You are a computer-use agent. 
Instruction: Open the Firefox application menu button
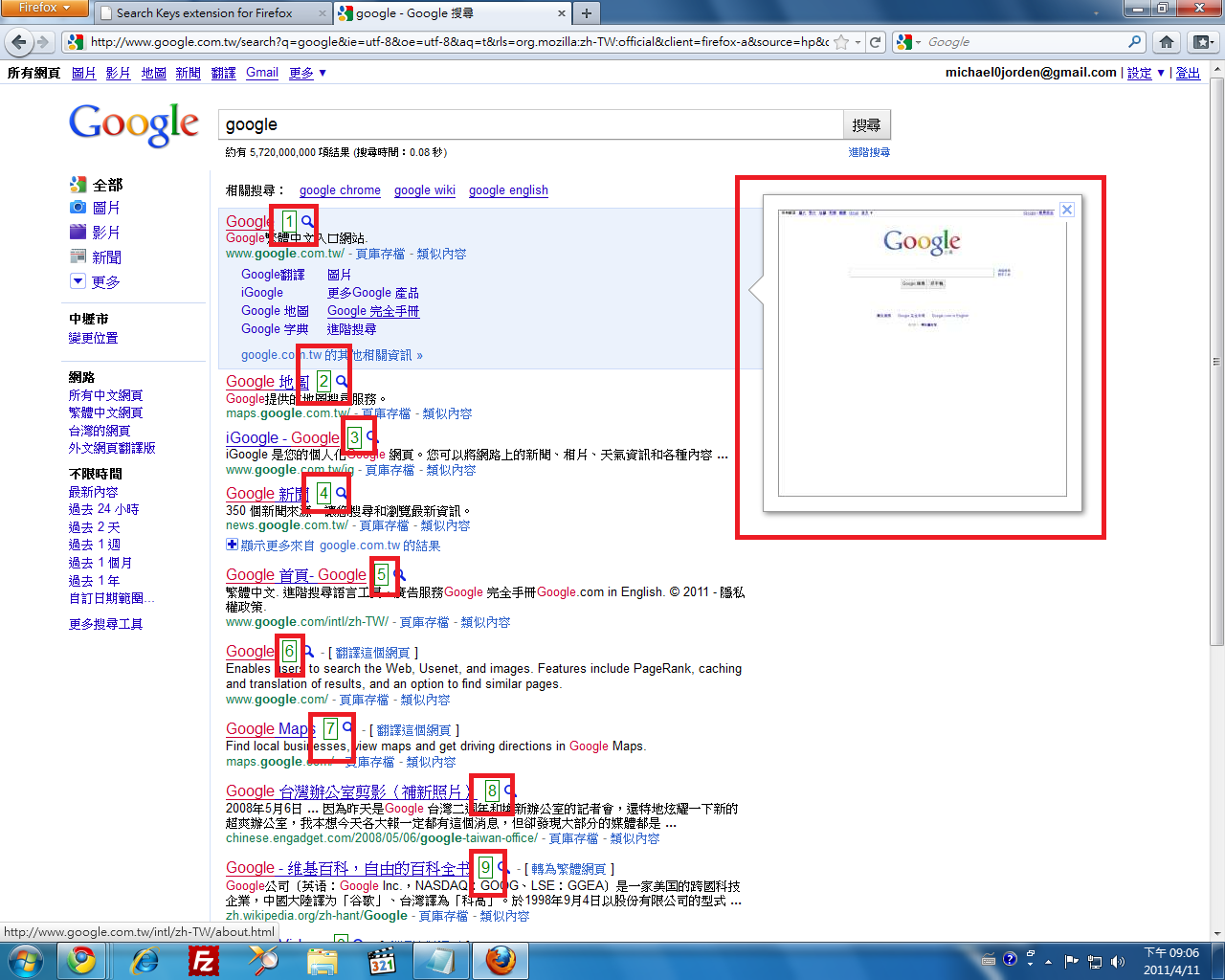coord(44,9)
